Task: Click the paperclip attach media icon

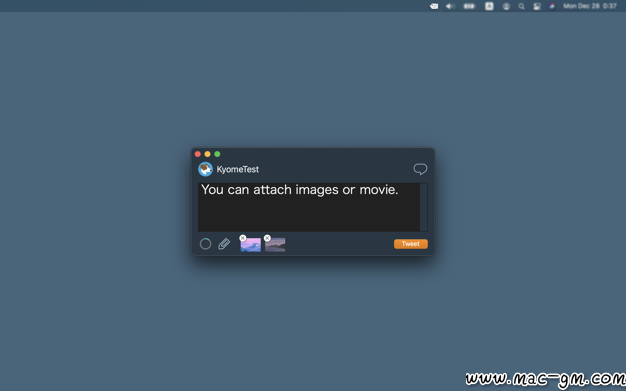Action: click(224, 244)
